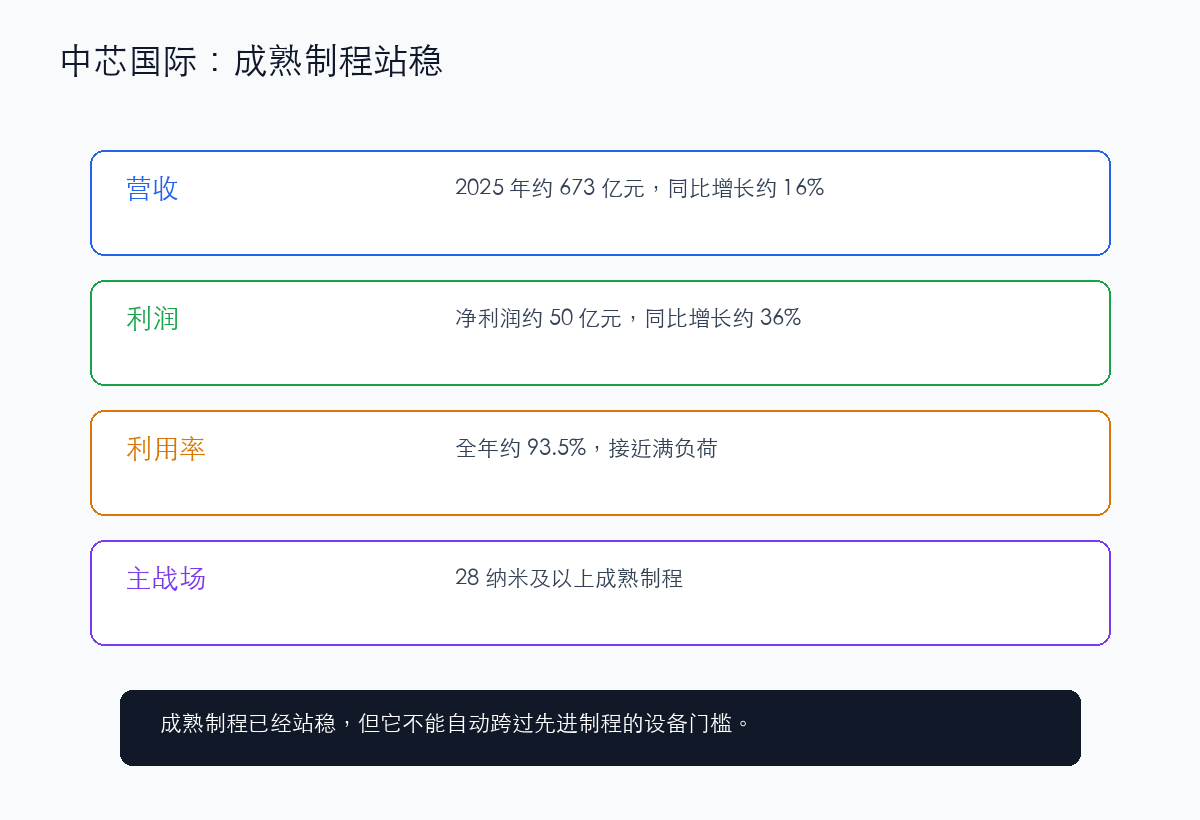Click text 28 纳米及以上成熟制程
Viewport: 1200px width, 820px height.
coord(569,578)
